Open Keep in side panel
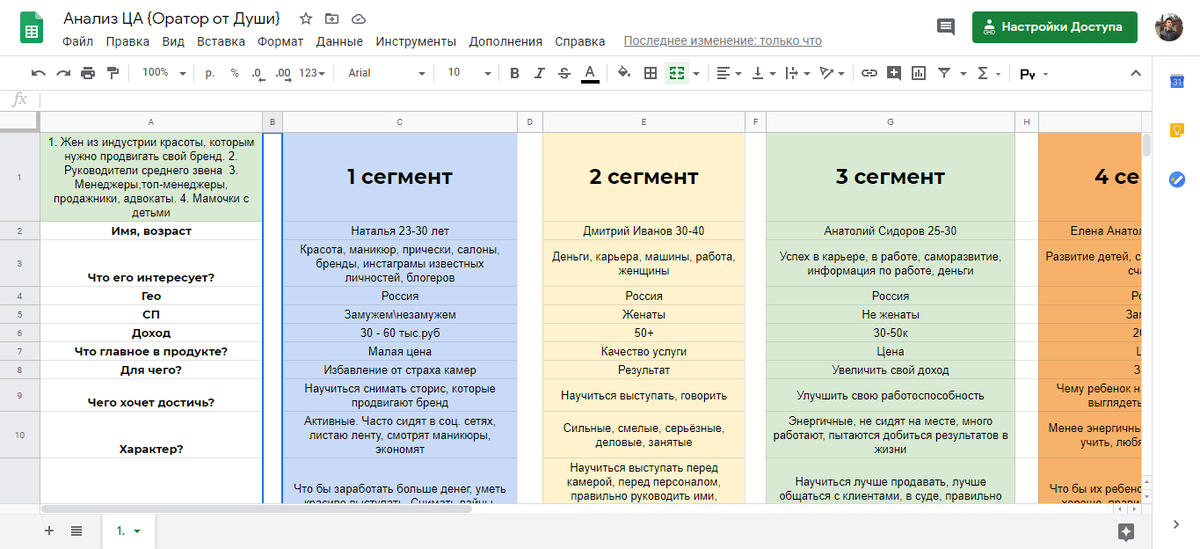Screen dimensions: 1200x549 coord(1177,130)
